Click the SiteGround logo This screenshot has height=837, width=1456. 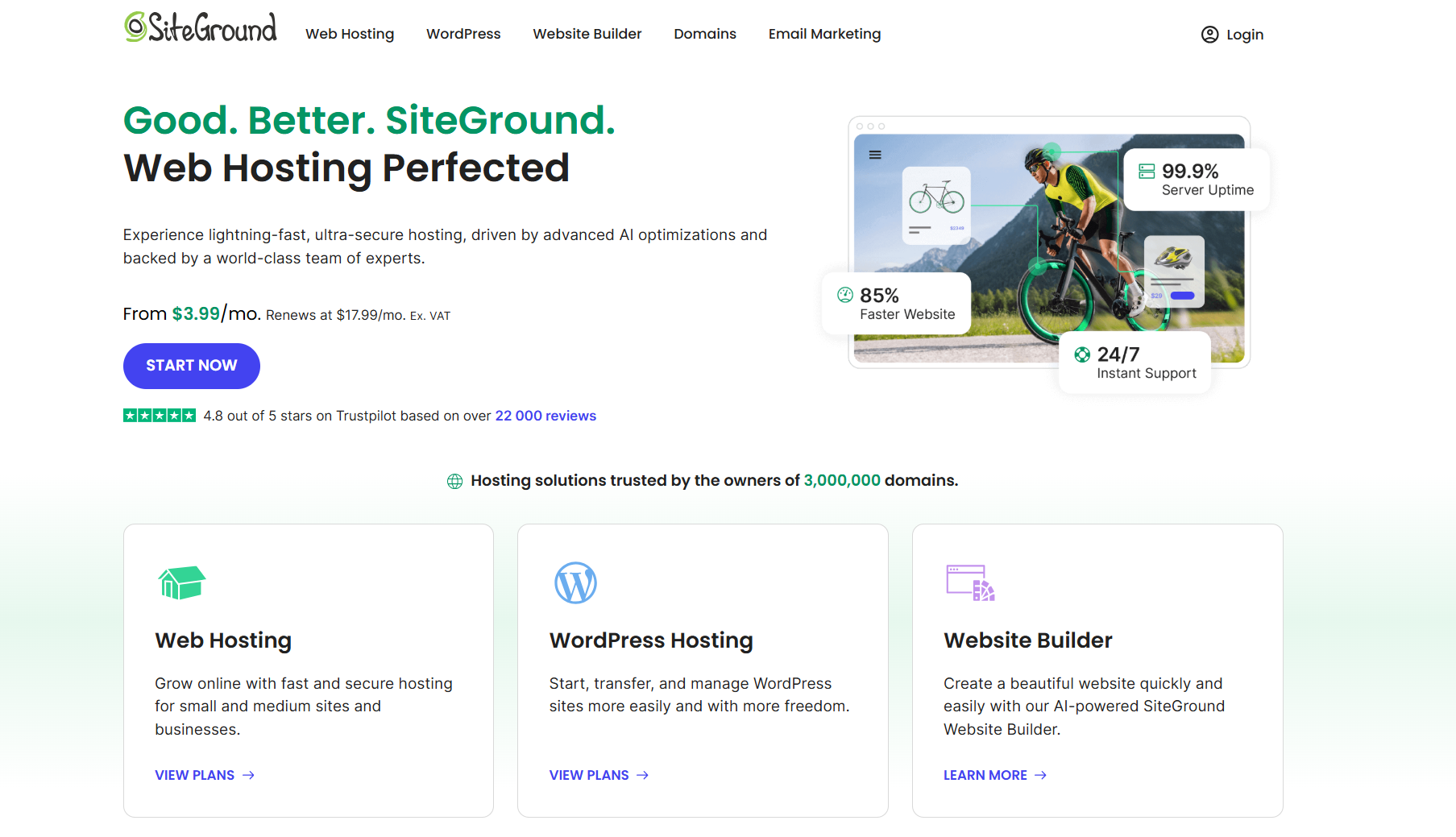pos(198,27)
